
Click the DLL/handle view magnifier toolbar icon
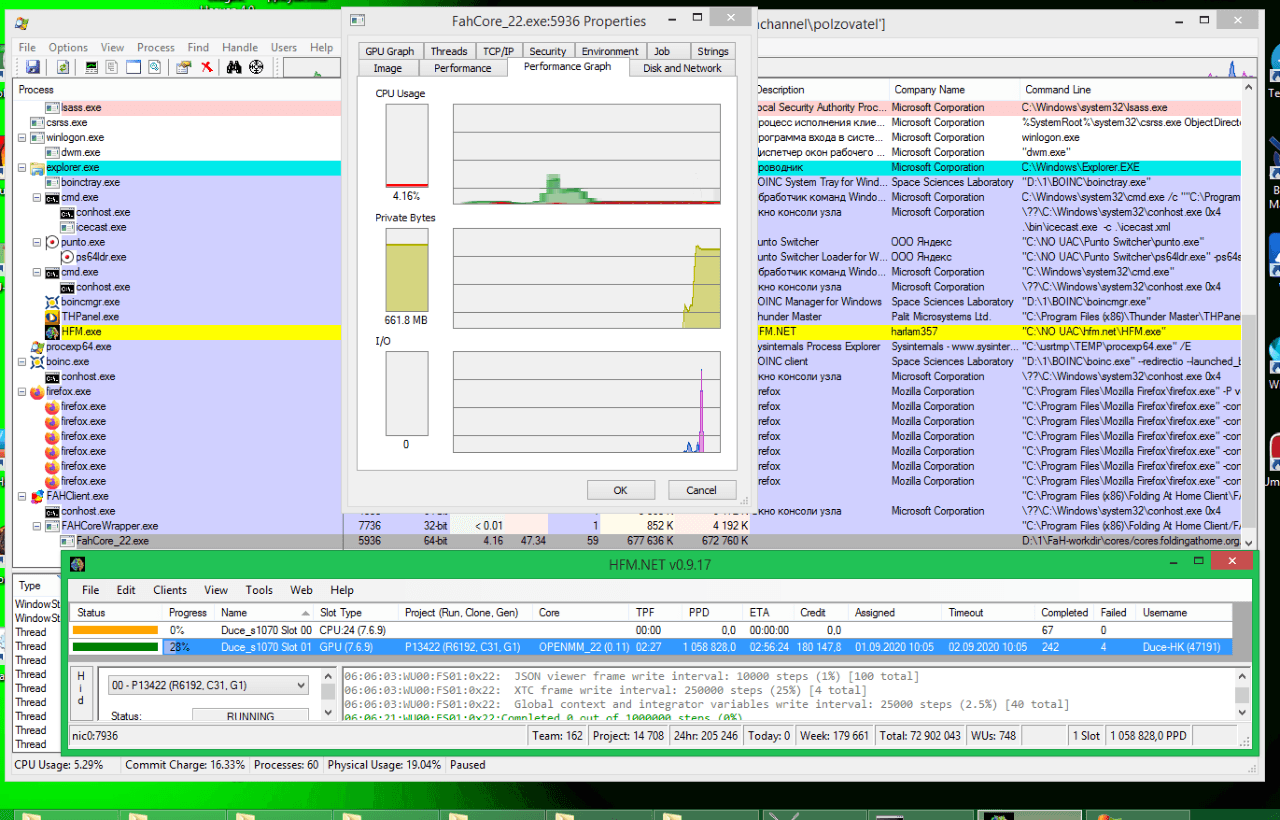155,67
